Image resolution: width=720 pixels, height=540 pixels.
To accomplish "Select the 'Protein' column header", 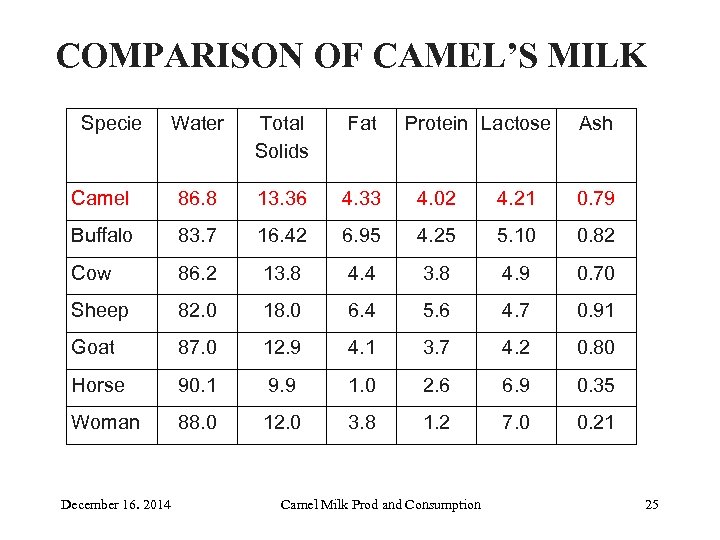I will pos(436,124).
